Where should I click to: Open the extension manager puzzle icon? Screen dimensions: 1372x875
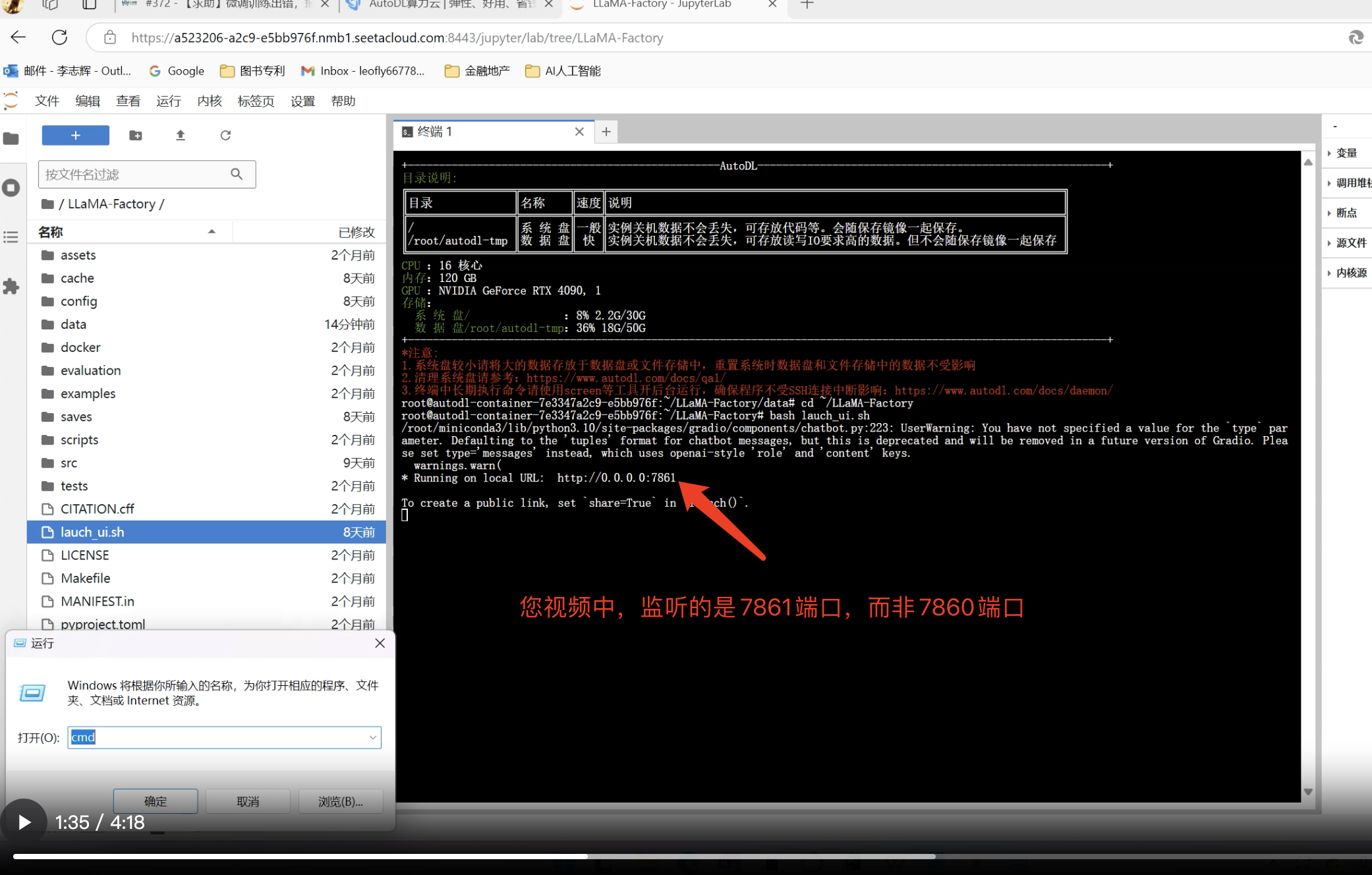tap(11, 287)
